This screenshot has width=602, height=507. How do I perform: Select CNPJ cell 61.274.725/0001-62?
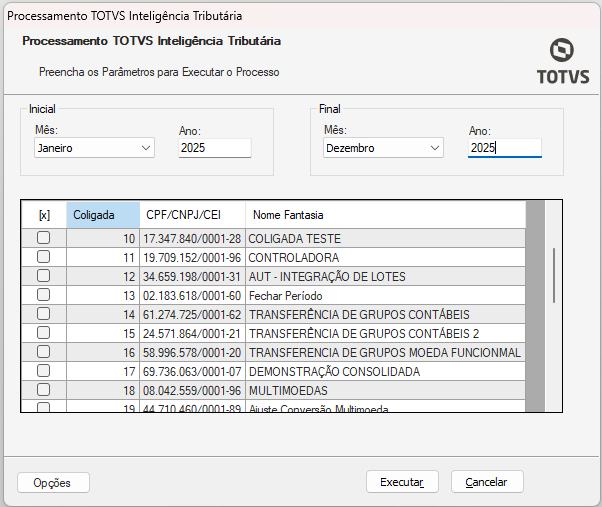tap(192, 314)
